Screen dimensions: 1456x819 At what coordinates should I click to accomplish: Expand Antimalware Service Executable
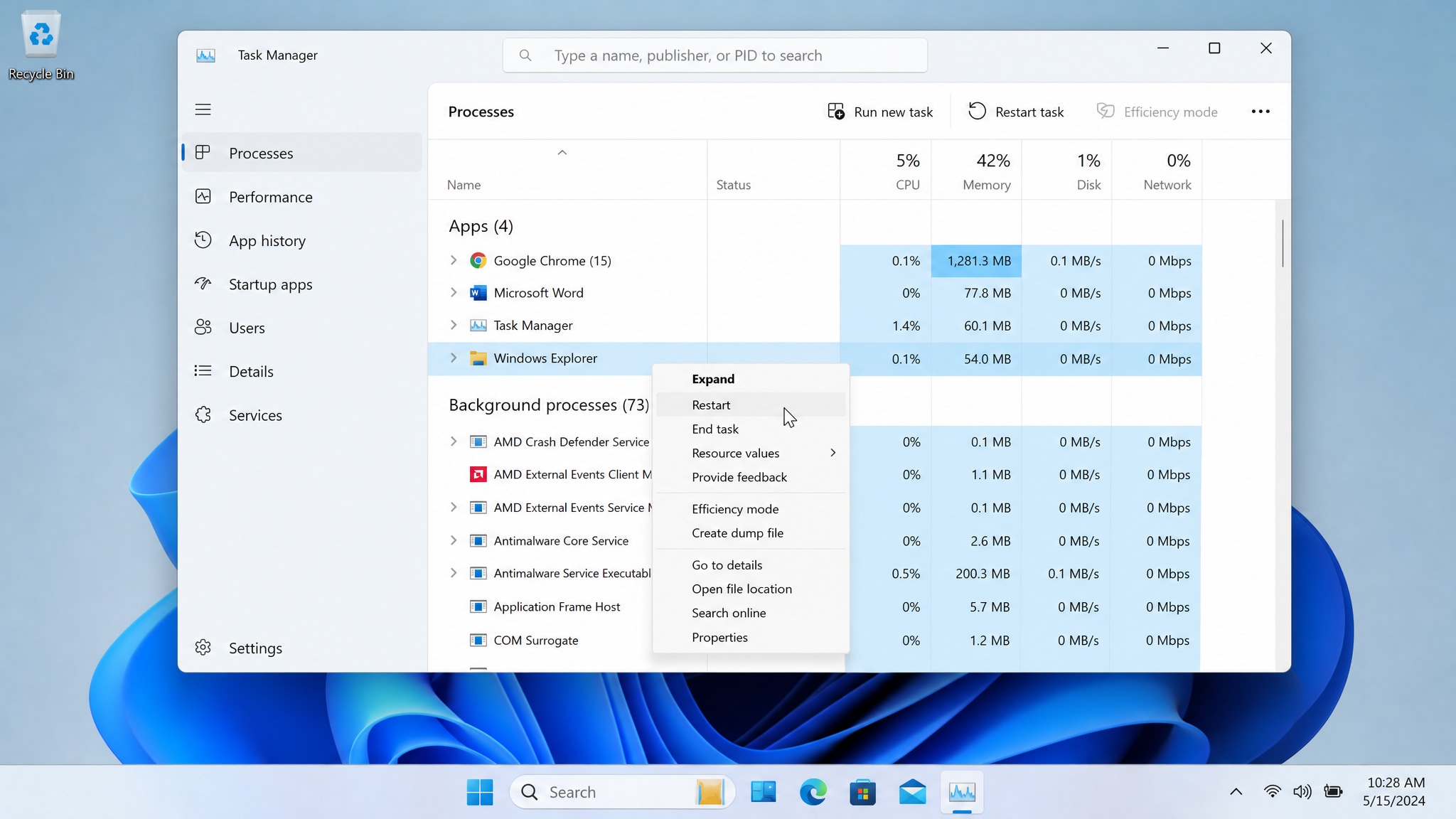(454, 573)
